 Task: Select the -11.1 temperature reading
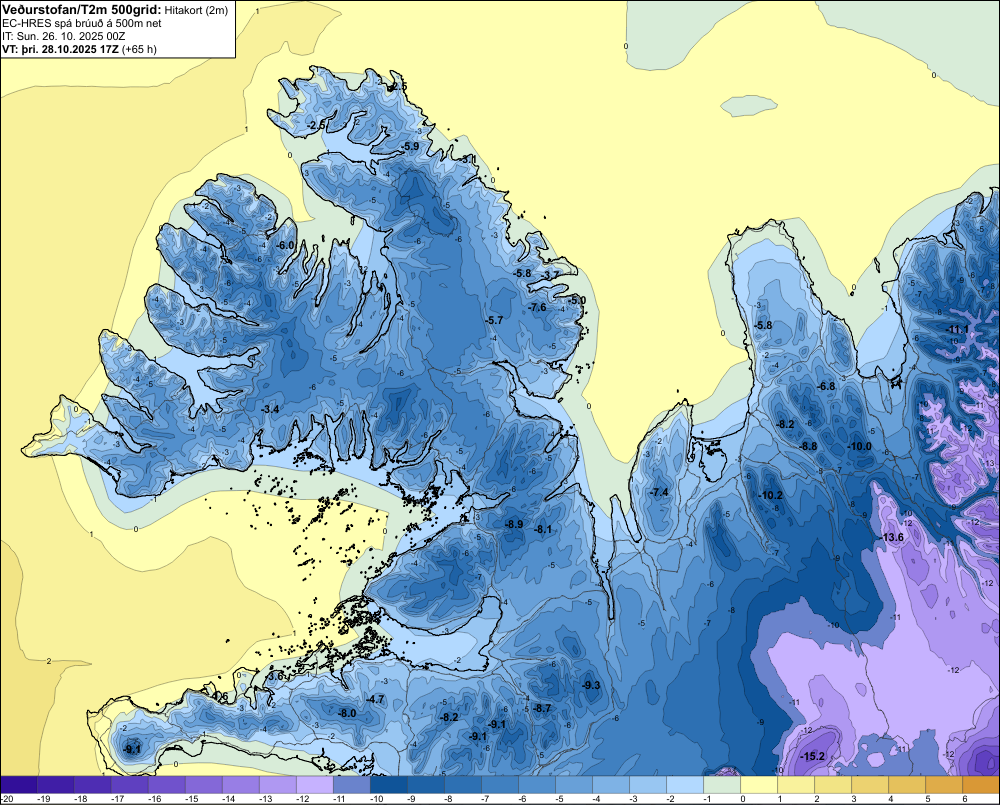point(957,330)
